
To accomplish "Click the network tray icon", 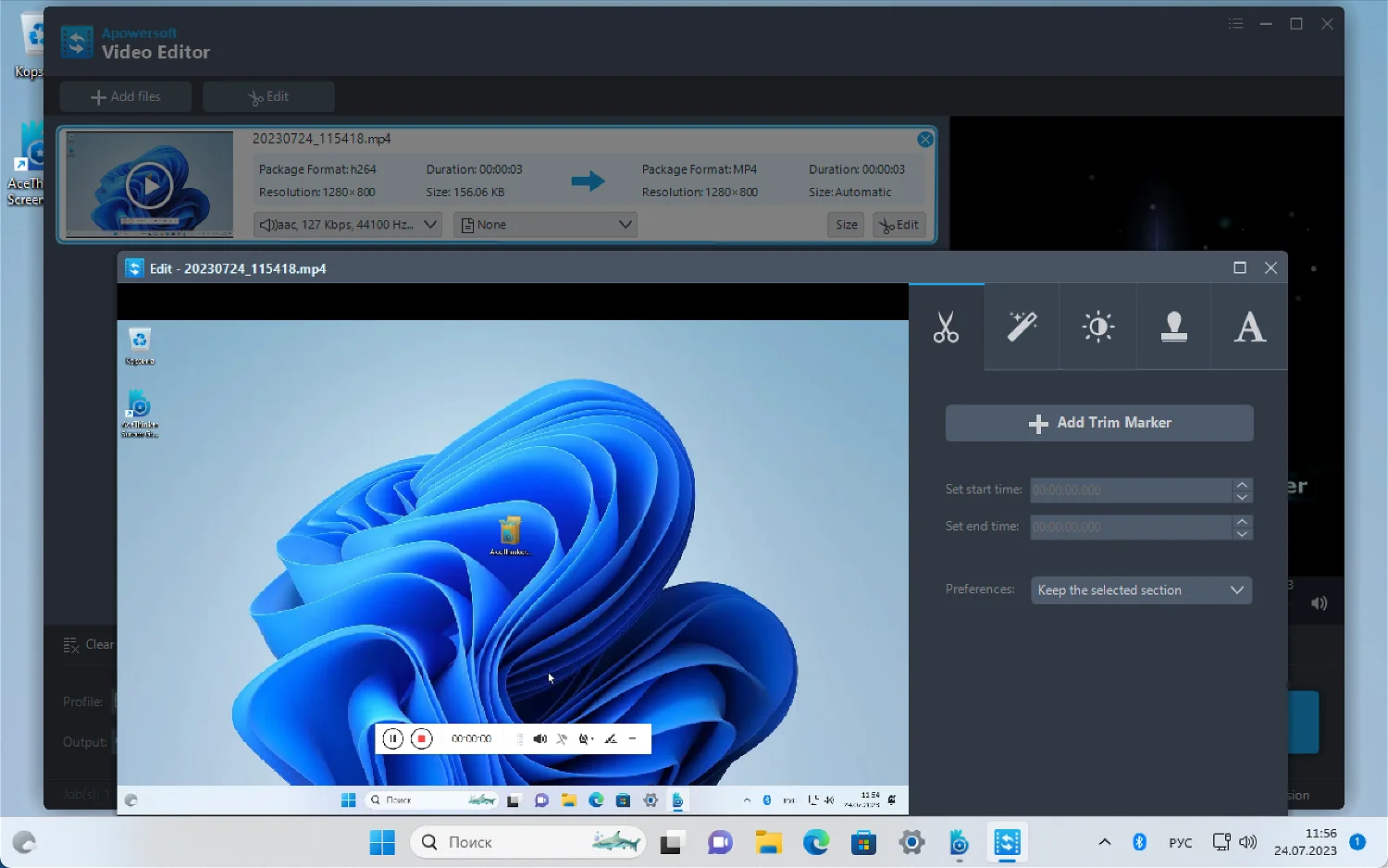I will tap(1221, 842).
